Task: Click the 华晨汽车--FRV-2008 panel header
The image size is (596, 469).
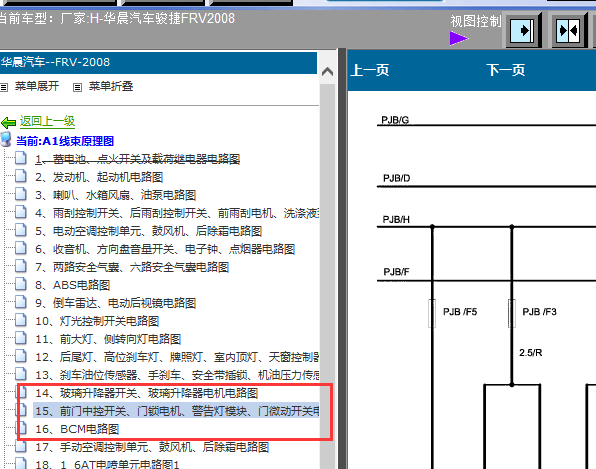Action: [158, 63]
